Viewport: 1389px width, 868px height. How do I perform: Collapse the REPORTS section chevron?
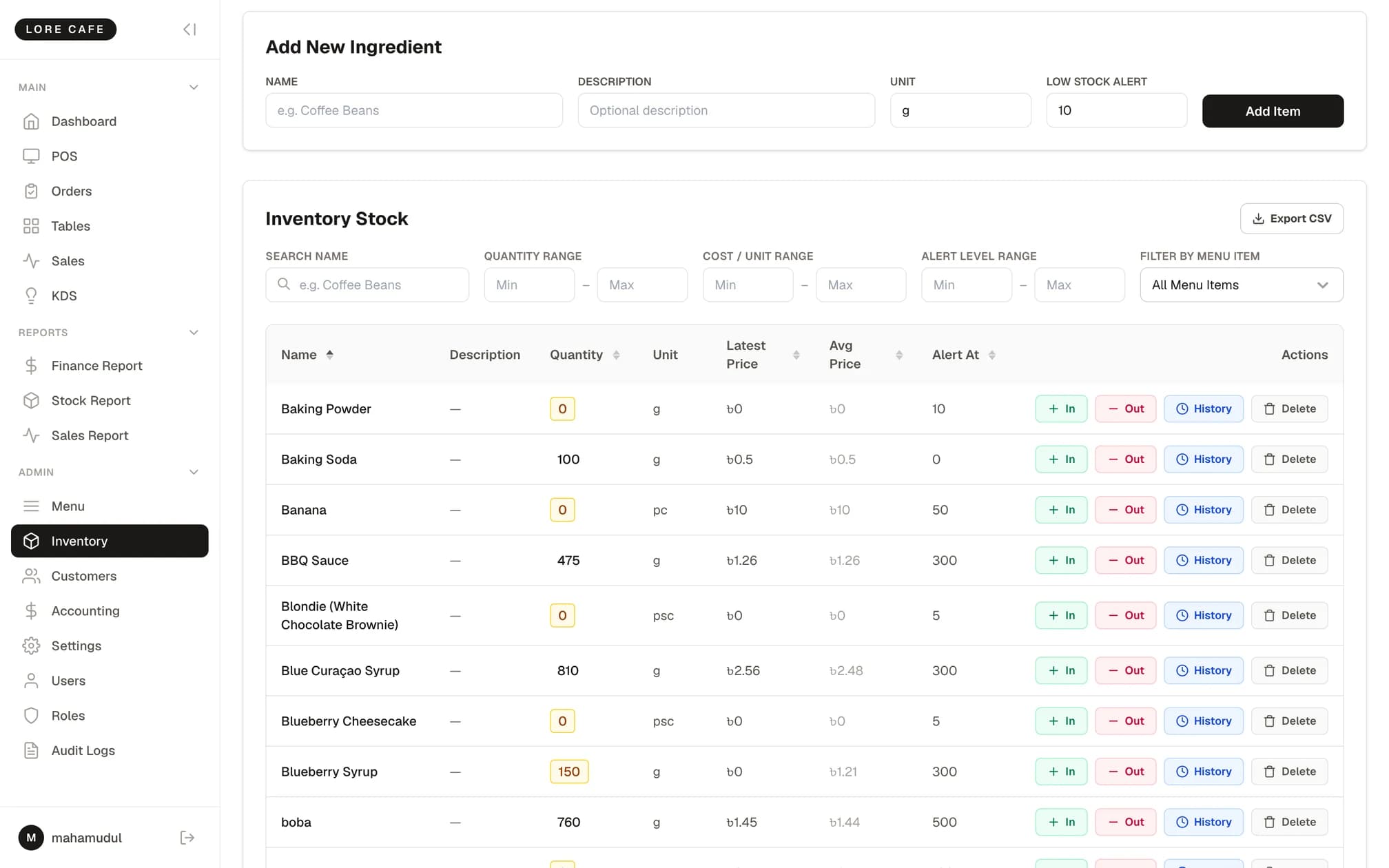pyautogui.click(x=194, y=333)
